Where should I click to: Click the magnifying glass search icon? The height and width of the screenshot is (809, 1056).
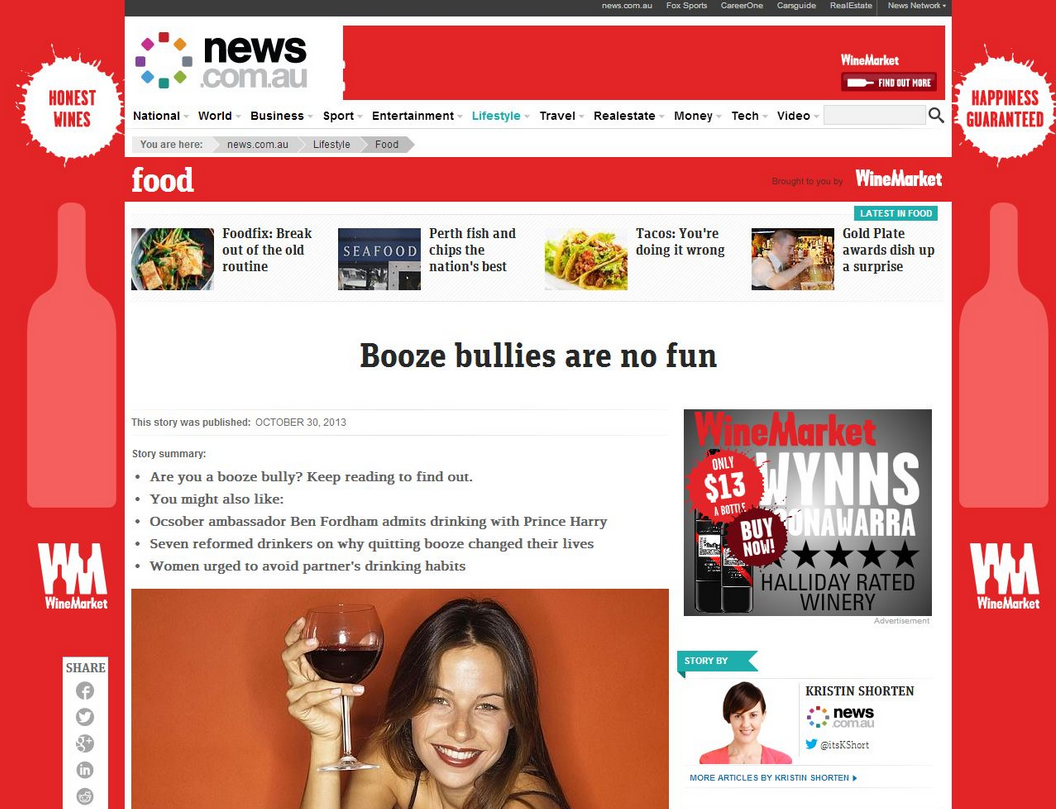pos(935,115)
